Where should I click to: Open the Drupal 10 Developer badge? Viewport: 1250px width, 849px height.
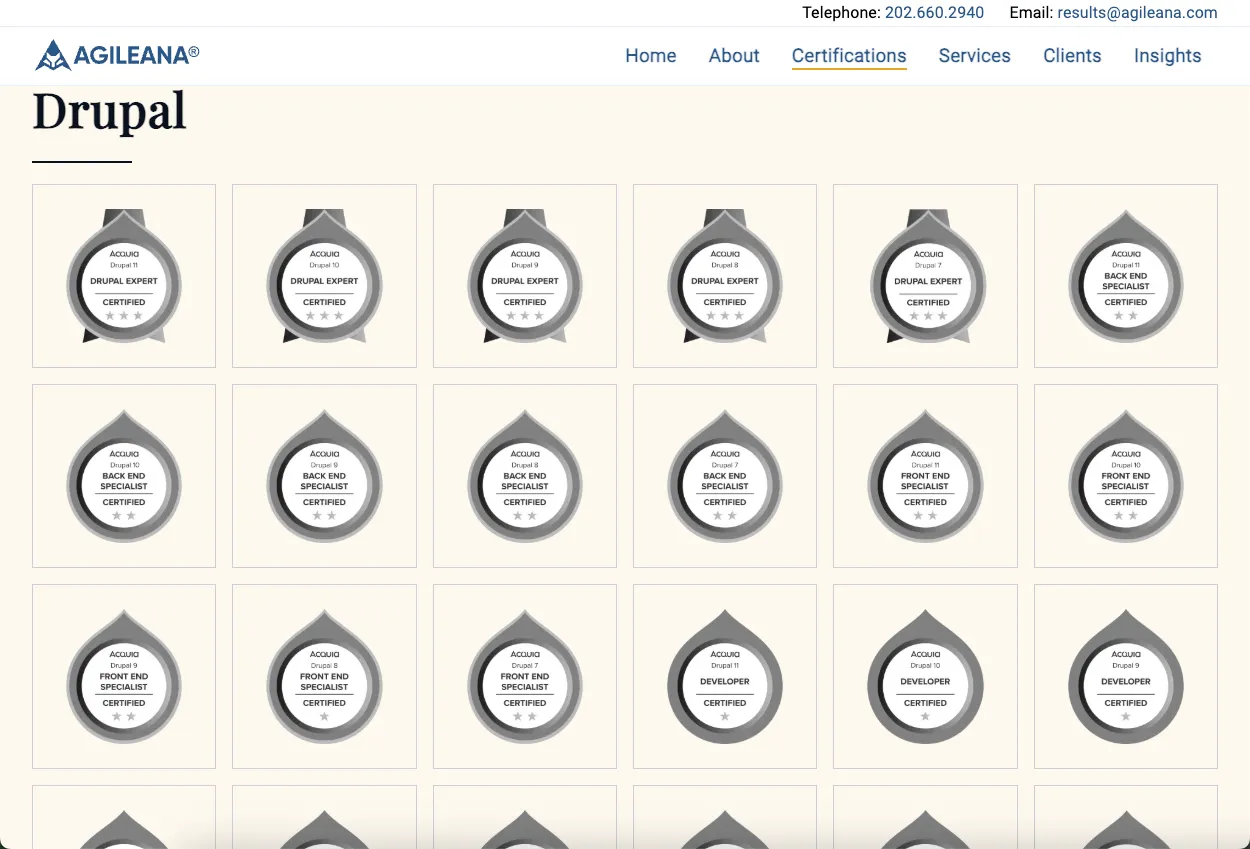point(925,676)
